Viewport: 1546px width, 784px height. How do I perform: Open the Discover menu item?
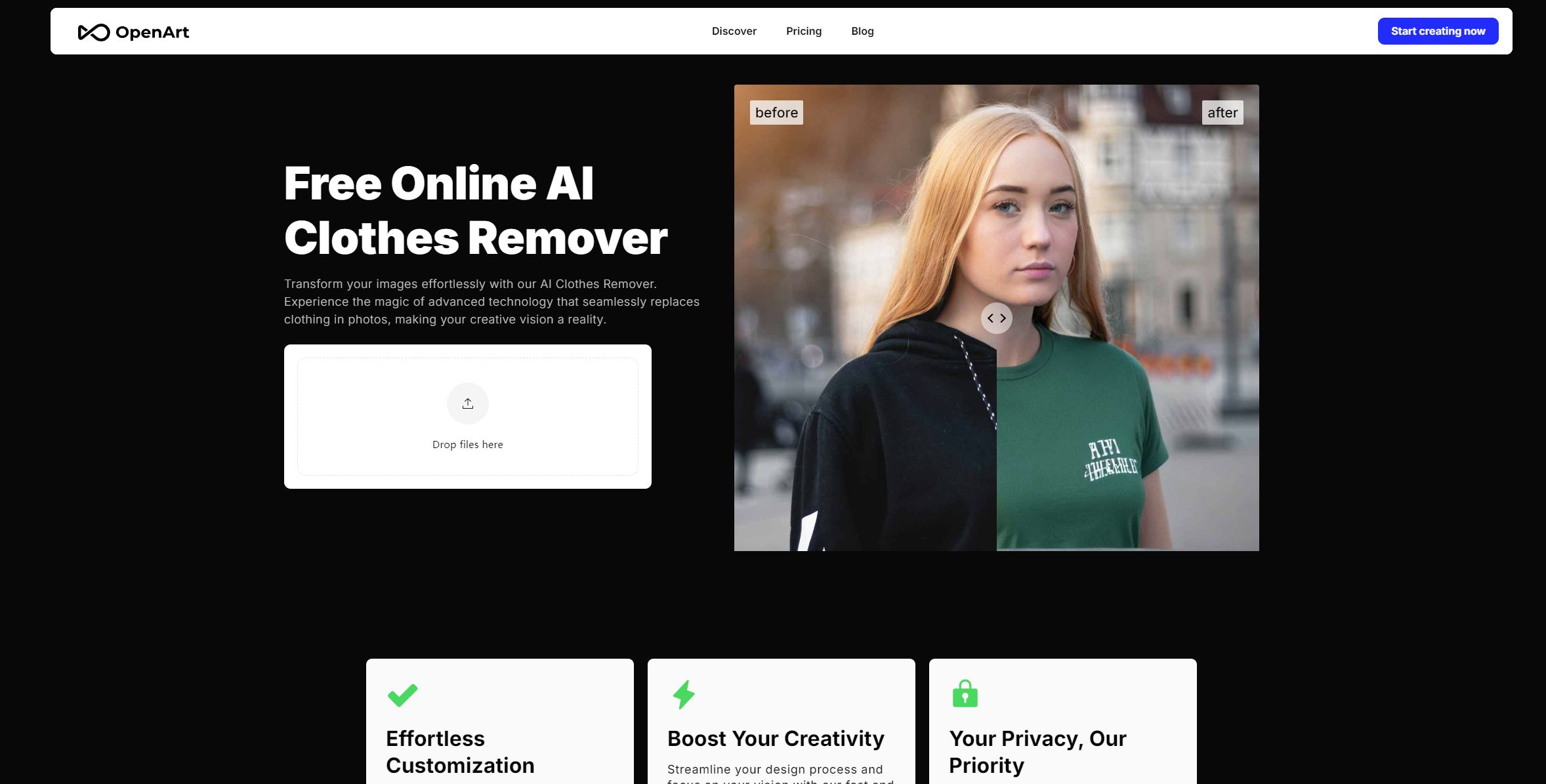pyautogui.click(x=734, y=31)
